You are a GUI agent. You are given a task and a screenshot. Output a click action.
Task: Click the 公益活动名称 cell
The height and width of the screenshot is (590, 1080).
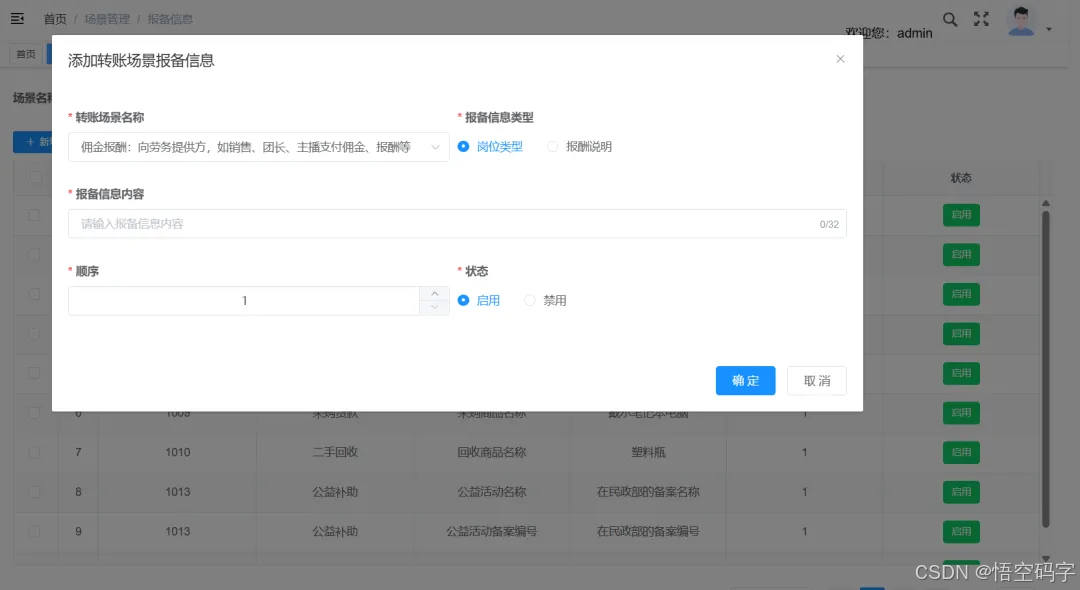[492, 492]
